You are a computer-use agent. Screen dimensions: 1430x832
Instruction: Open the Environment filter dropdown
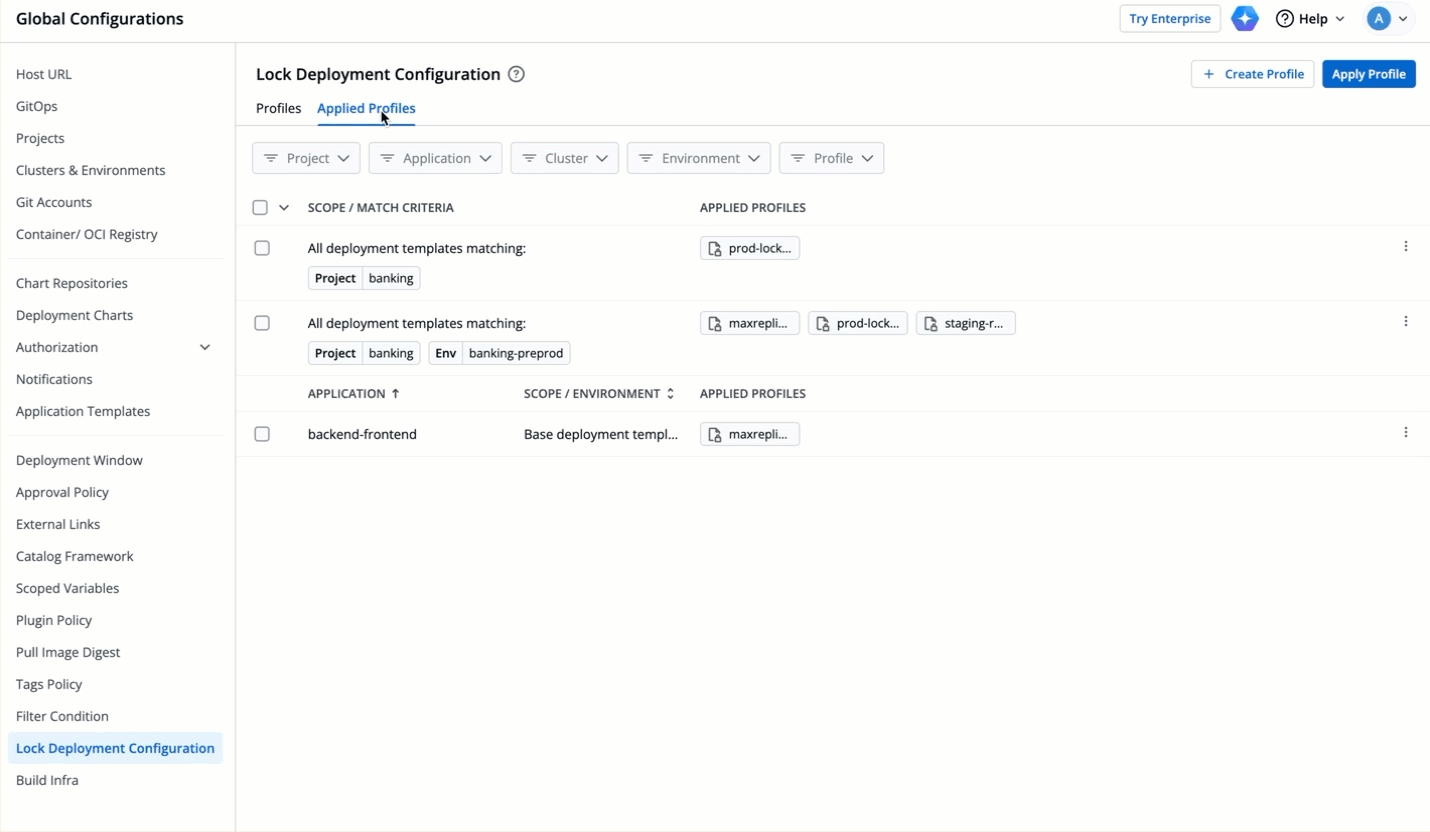[699, 158]
